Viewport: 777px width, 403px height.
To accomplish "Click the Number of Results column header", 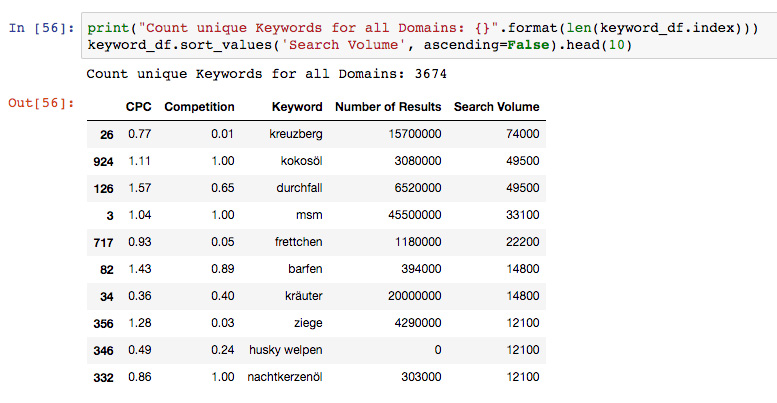I will tap(388, 107).
